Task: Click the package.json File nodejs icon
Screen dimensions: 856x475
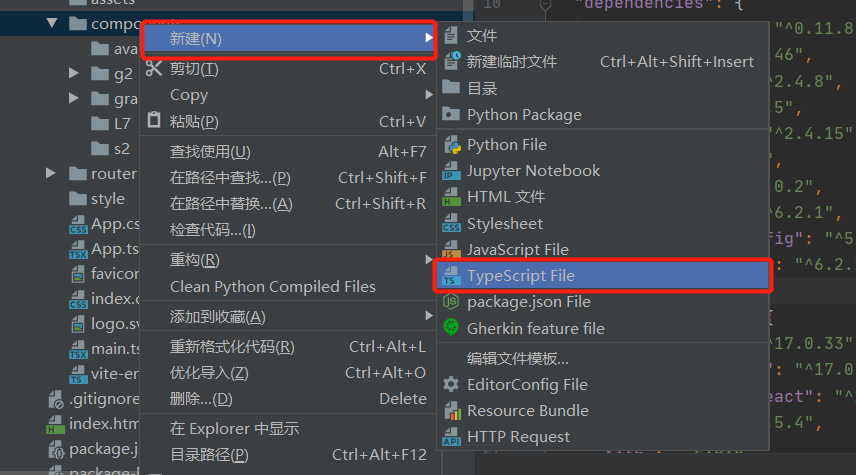Action: [x=451, y=302]
